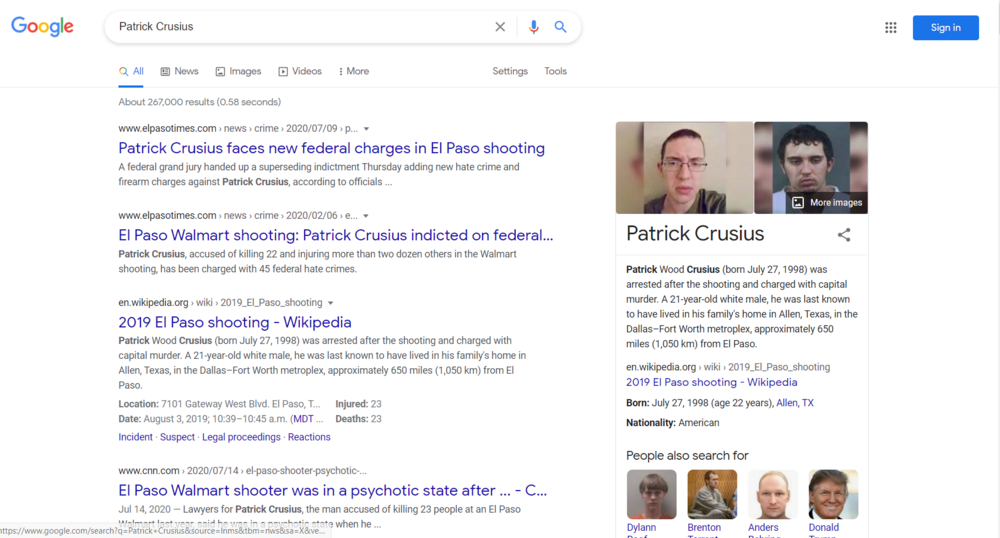
Task: Open the Google apps grid icon
Action: [x=891, y=27]
